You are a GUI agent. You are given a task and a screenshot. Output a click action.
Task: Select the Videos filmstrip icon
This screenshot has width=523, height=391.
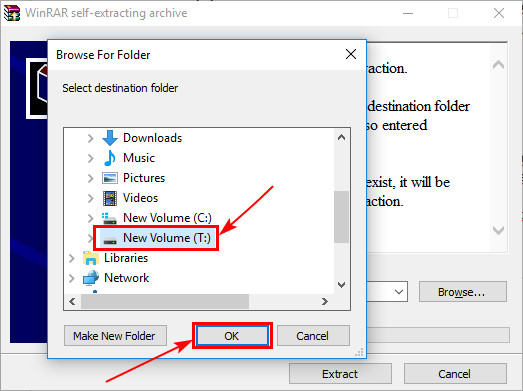click(110, 198)
